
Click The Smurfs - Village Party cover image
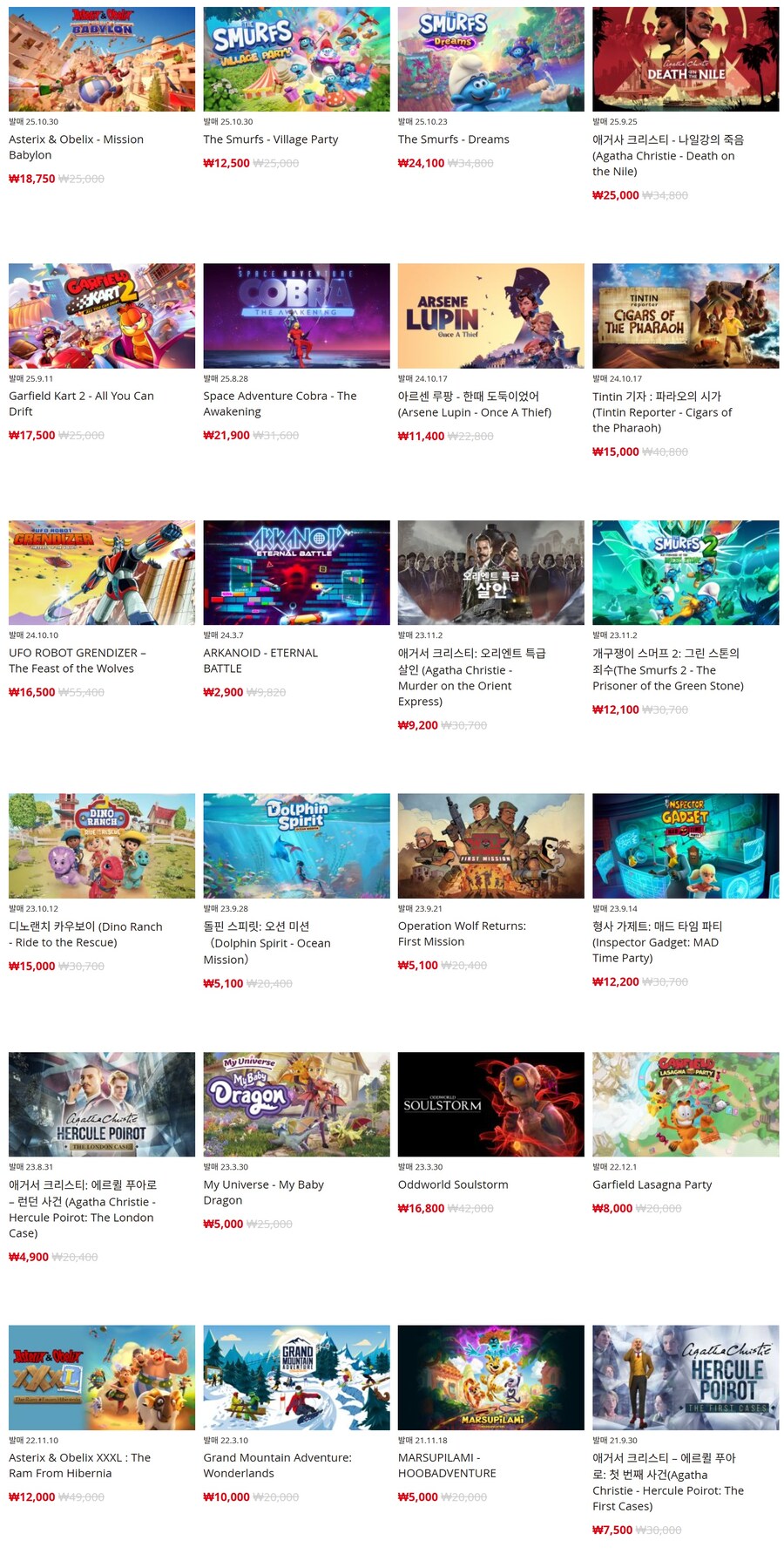tap(296, 58)
